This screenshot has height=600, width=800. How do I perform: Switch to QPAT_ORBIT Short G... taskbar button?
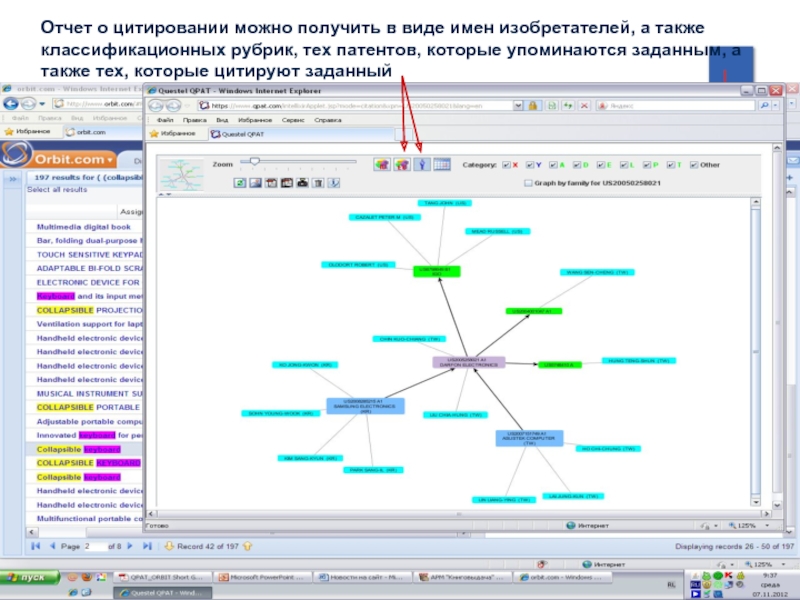pyautogui.click(x=161, y=577)
